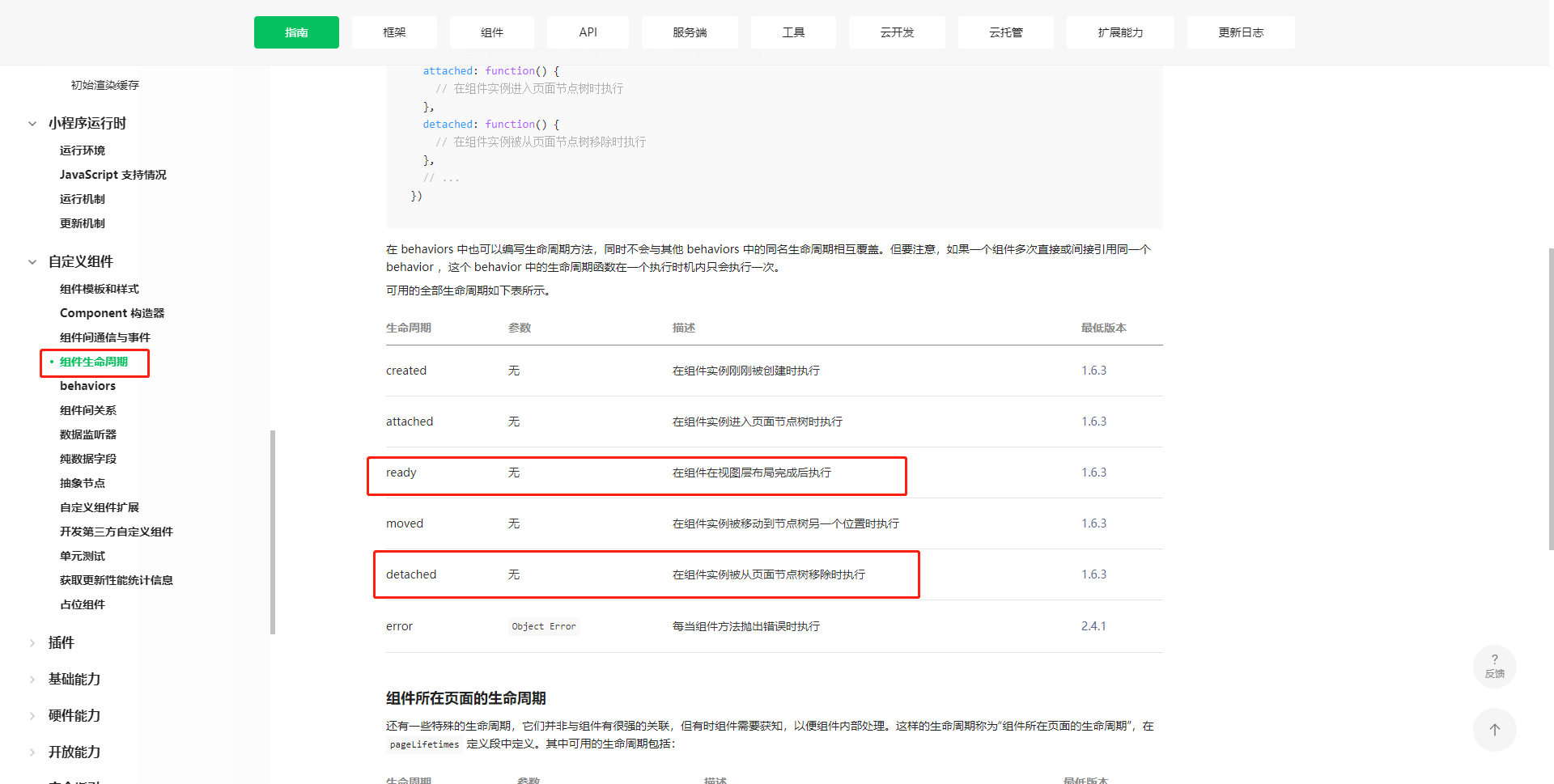This screenshot has width=1554, height=784.
Task: Click the 组件所在页面的生命周期 heading
Action: [465, 698]
